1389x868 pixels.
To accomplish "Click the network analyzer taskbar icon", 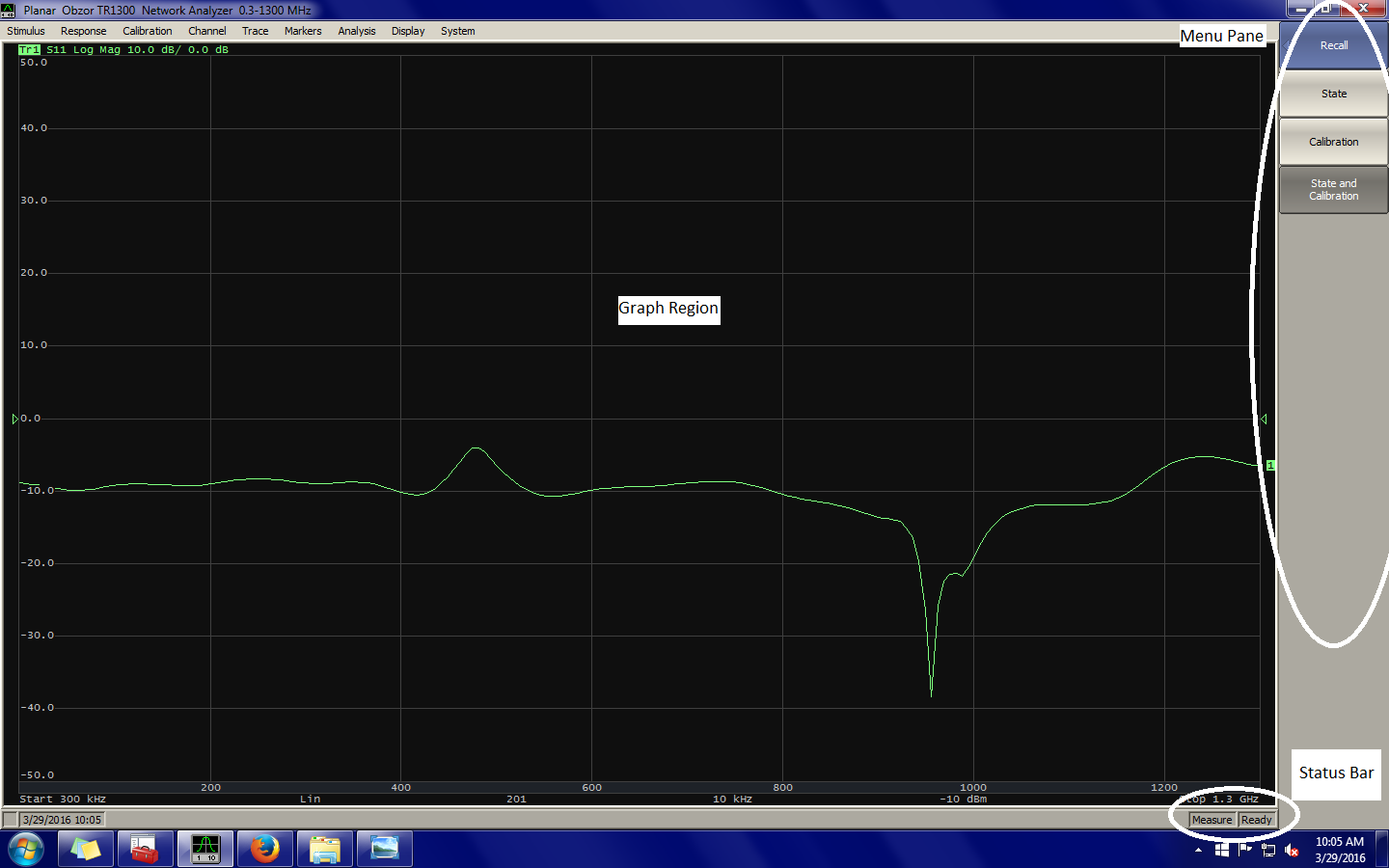I will (x=204, y=849).
